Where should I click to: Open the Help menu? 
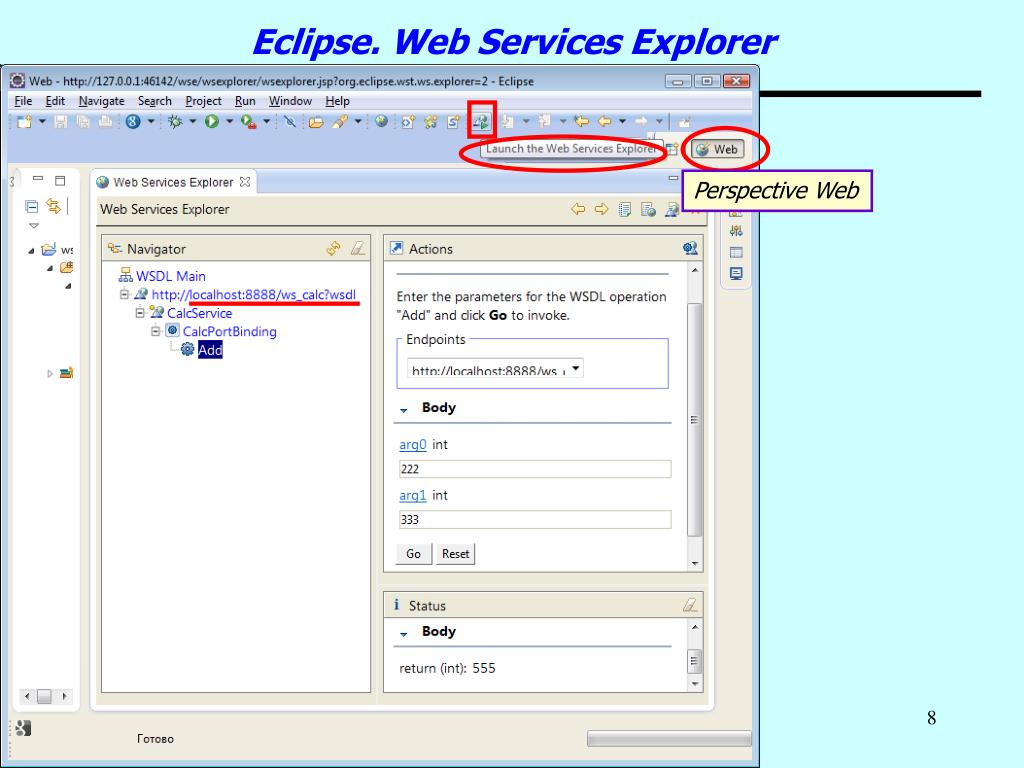pyautogui.click(x=337, y=101)
